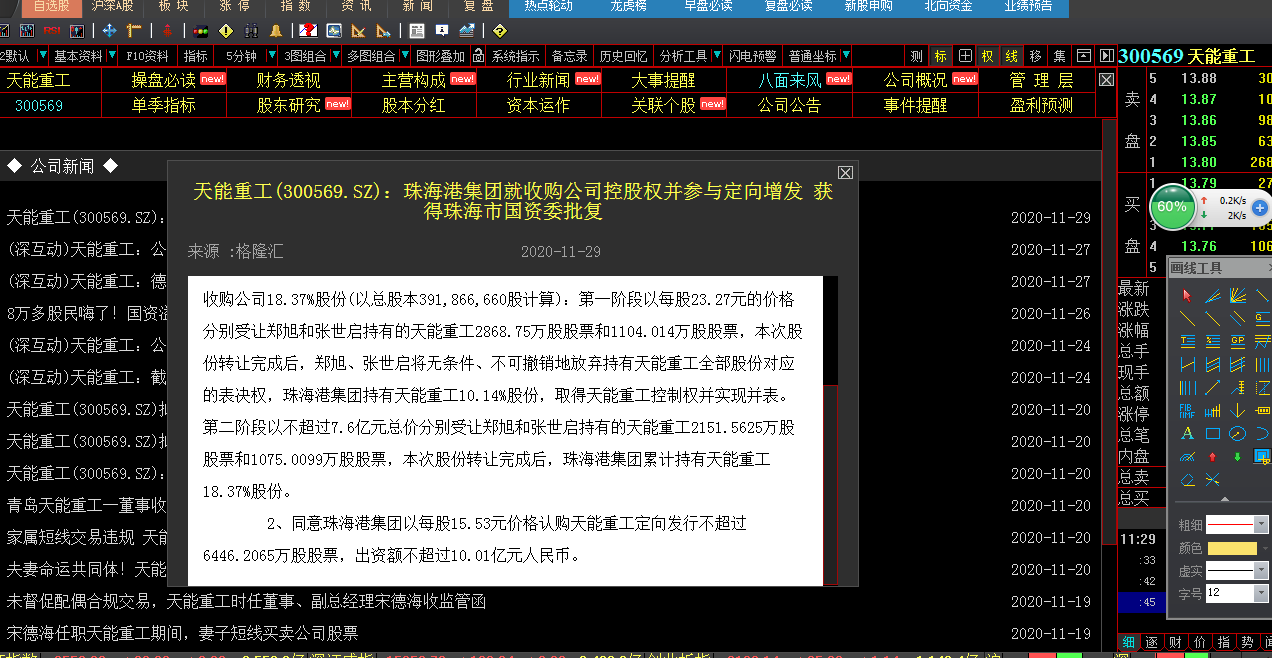The height and width of the screenshot is (658, 1272).
Task: Open the 分析工具 dropdown arrow
Action: 717,55
